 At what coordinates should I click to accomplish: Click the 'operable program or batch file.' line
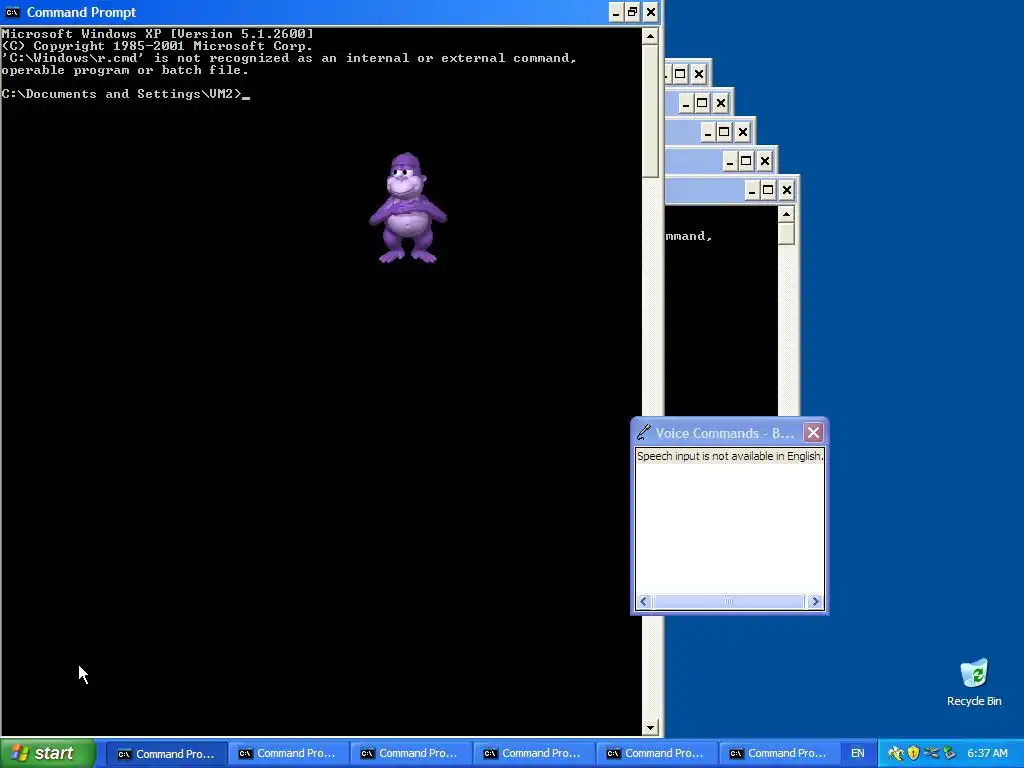pyautogui.click(x=125, y=70)
